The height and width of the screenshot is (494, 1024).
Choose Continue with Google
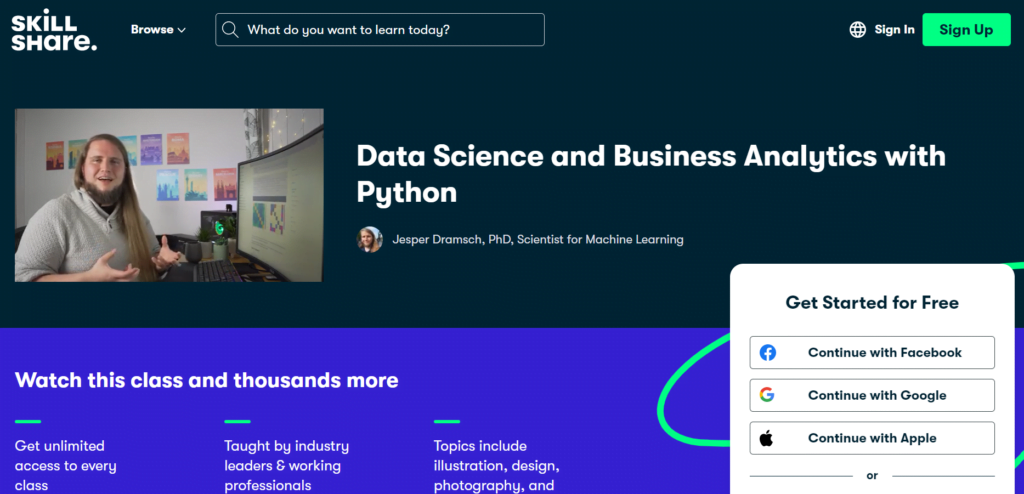click(x=872, y=395)
